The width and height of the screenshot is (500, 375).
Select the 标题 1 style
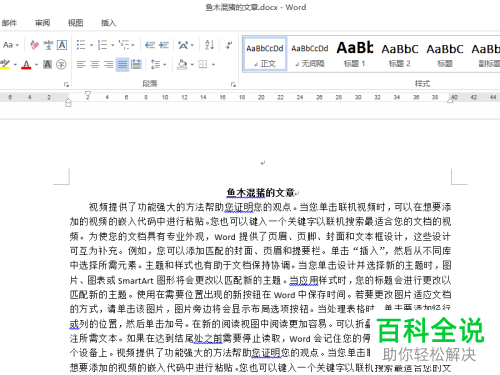(354, 54)
